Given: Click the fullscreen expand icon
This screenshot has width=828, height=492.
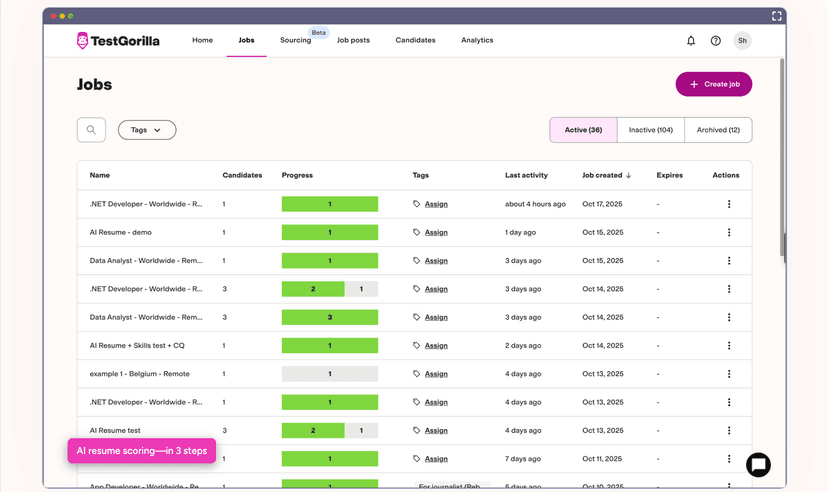Looking at the screenshot, I should click(x=776, y=16).
